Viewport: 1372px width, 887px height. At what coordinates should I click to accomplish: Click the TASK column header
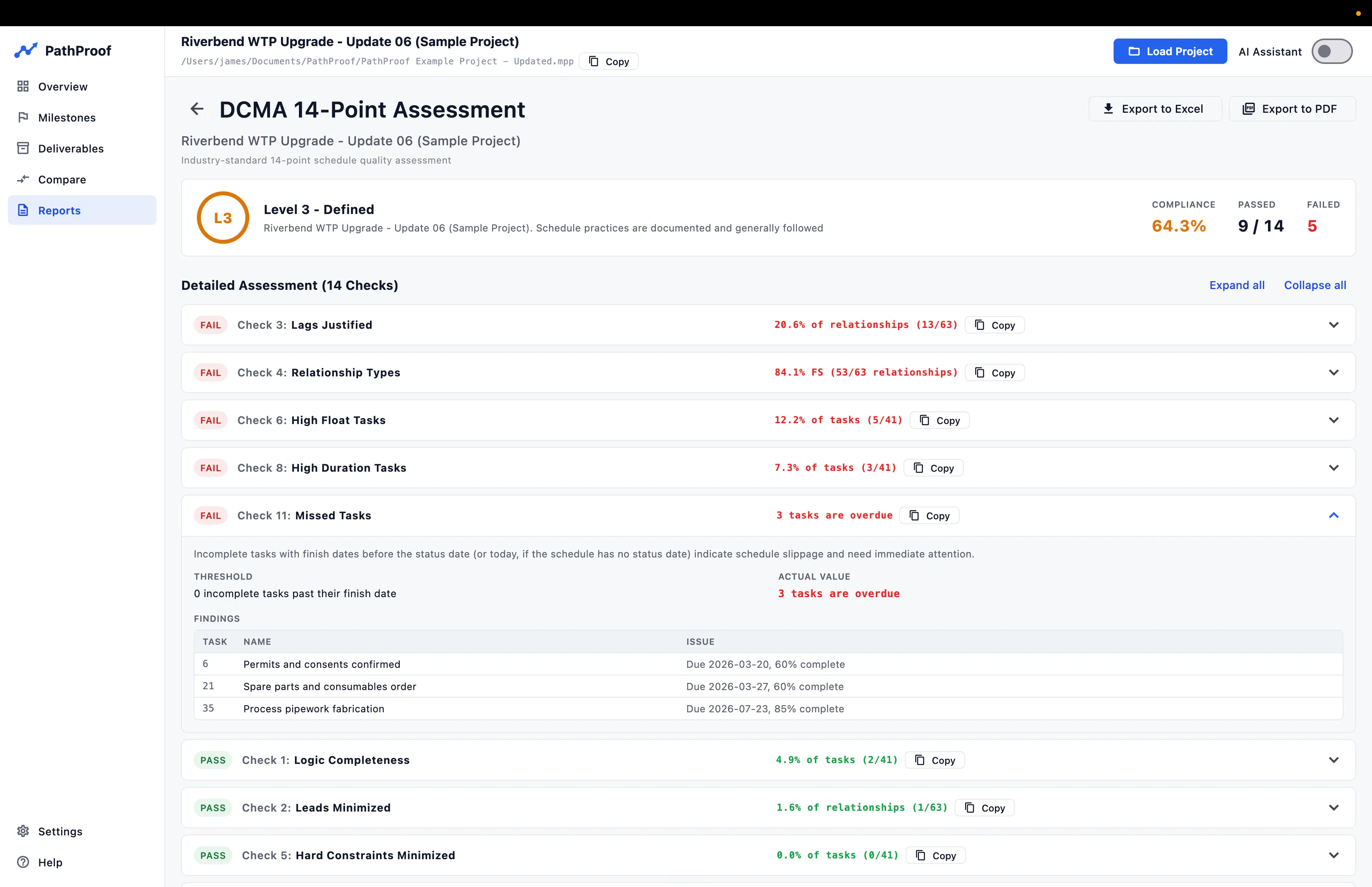[x=215, y=642]
